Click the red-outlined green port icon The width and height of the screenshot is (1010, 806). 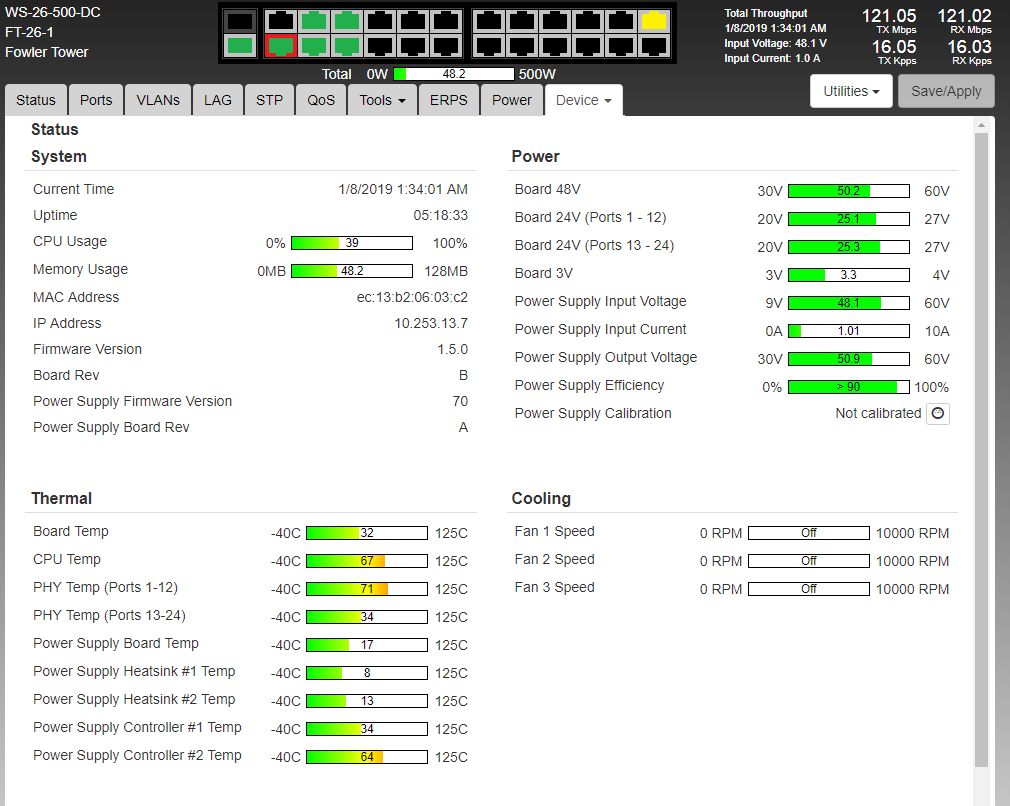pyautogui.click(x=281, y=46)
